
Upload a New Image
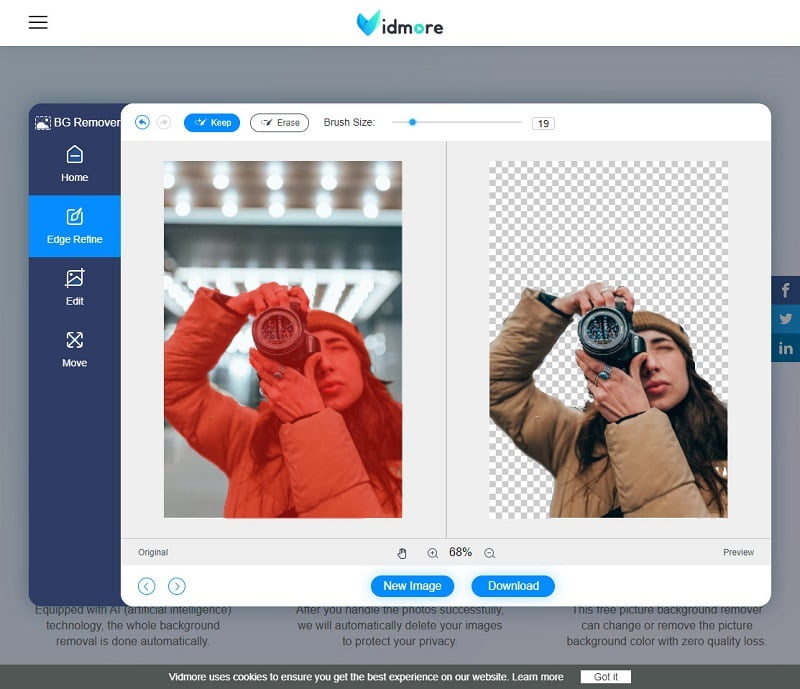[412, 586]
